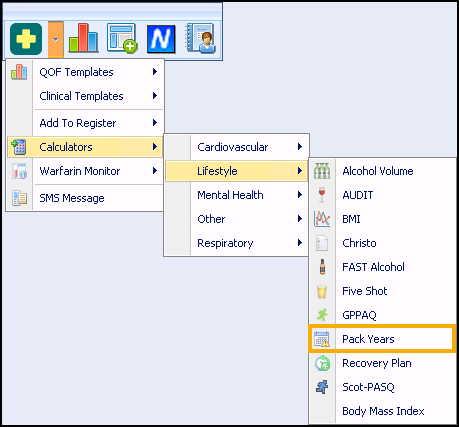Select the Calculators menu entry
459x427 pixels.
[85, 147]
